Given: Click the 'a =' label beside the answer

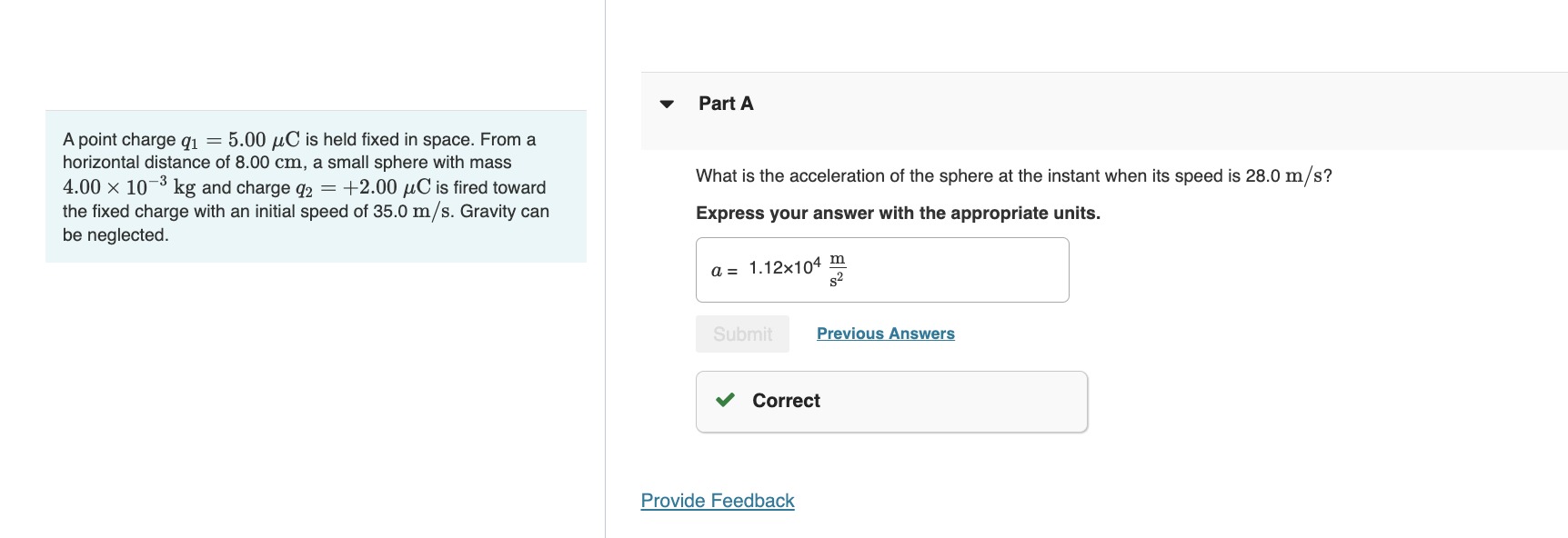Looking at the screenshot, I should point(721,270).
